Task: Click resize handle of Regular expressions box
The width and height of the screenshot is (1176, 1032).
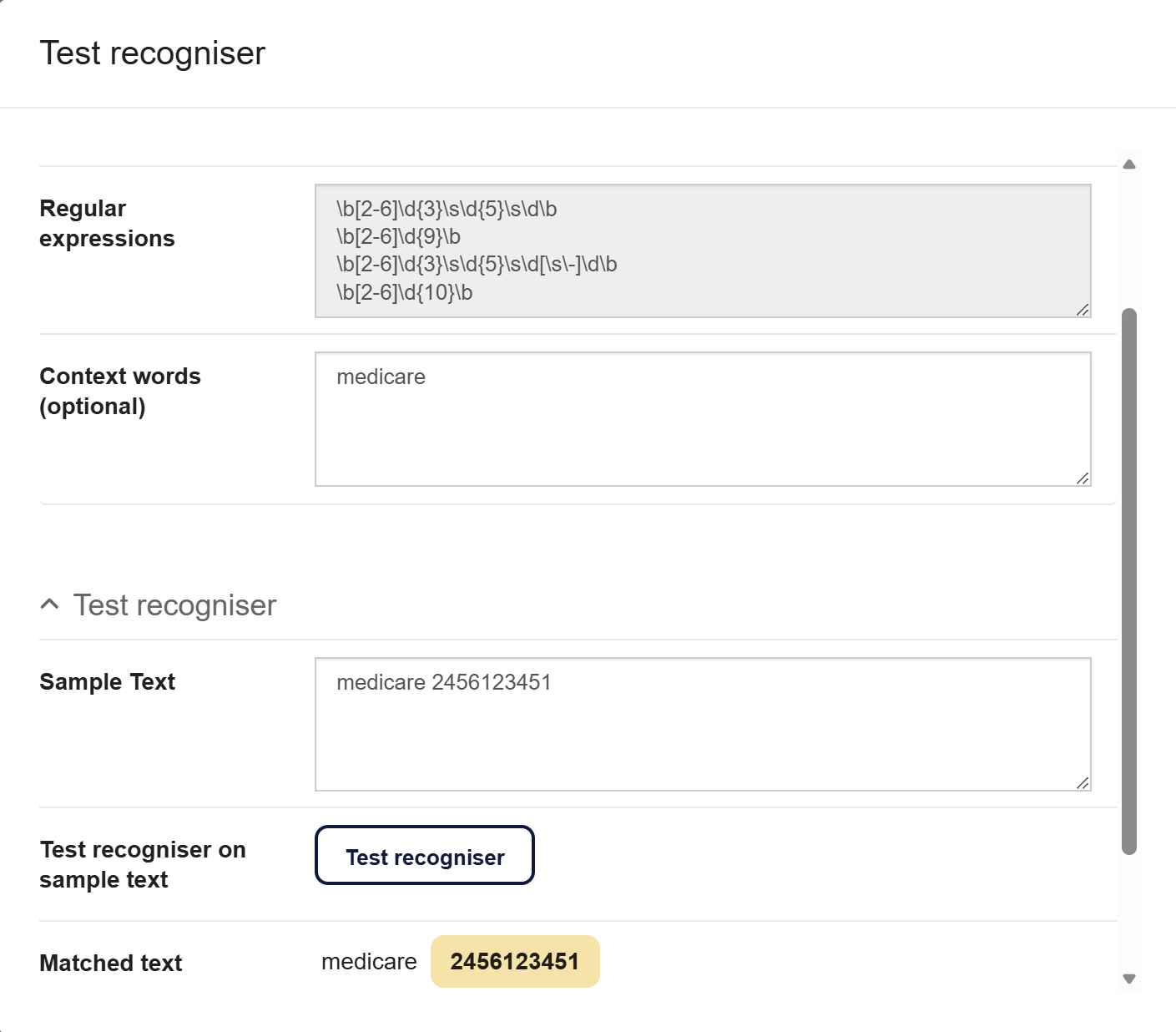Action: pyautogui.click(x=1083, y=310)
